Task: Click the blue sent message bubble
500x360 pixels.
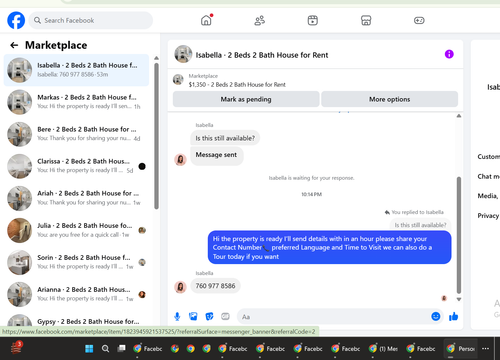Action: (330, 248)
